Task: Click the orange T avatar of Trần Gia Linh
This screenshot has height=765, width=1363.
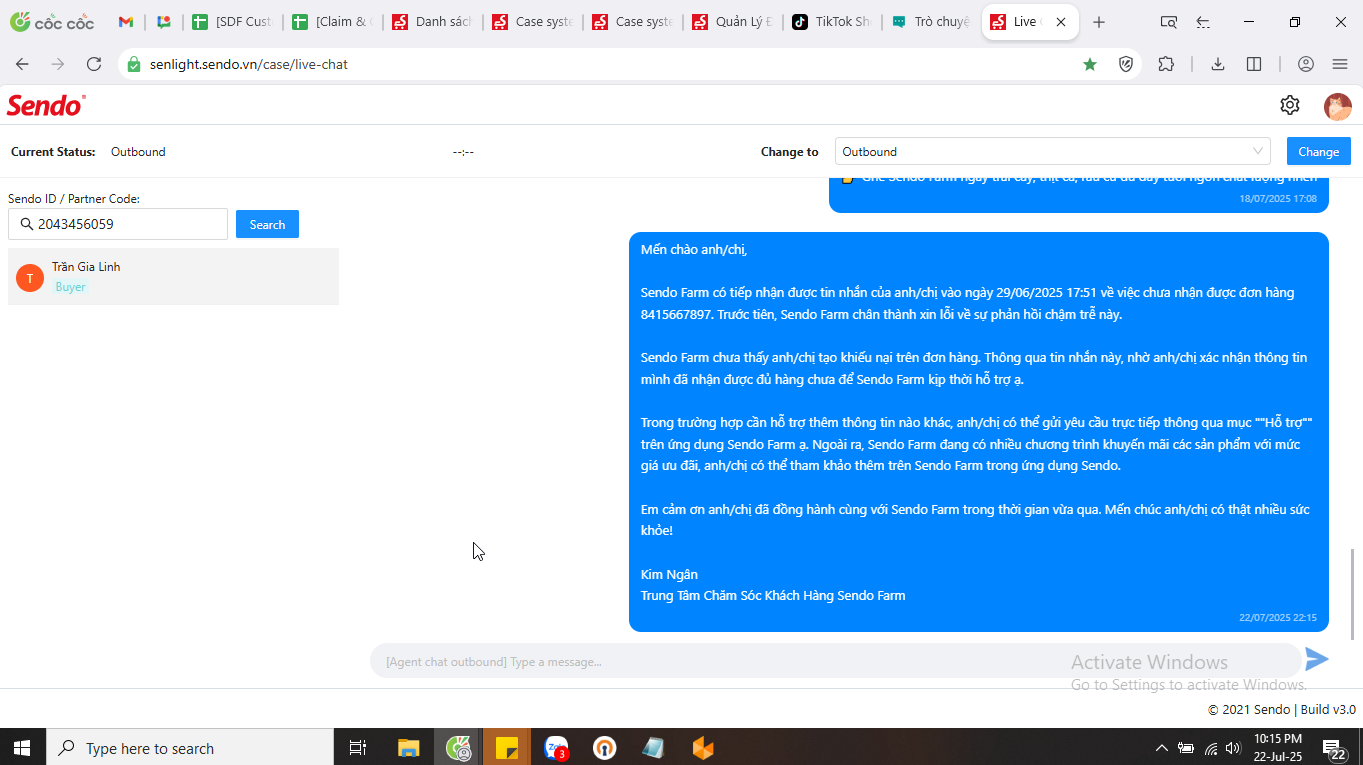Action: pos(30,278)
